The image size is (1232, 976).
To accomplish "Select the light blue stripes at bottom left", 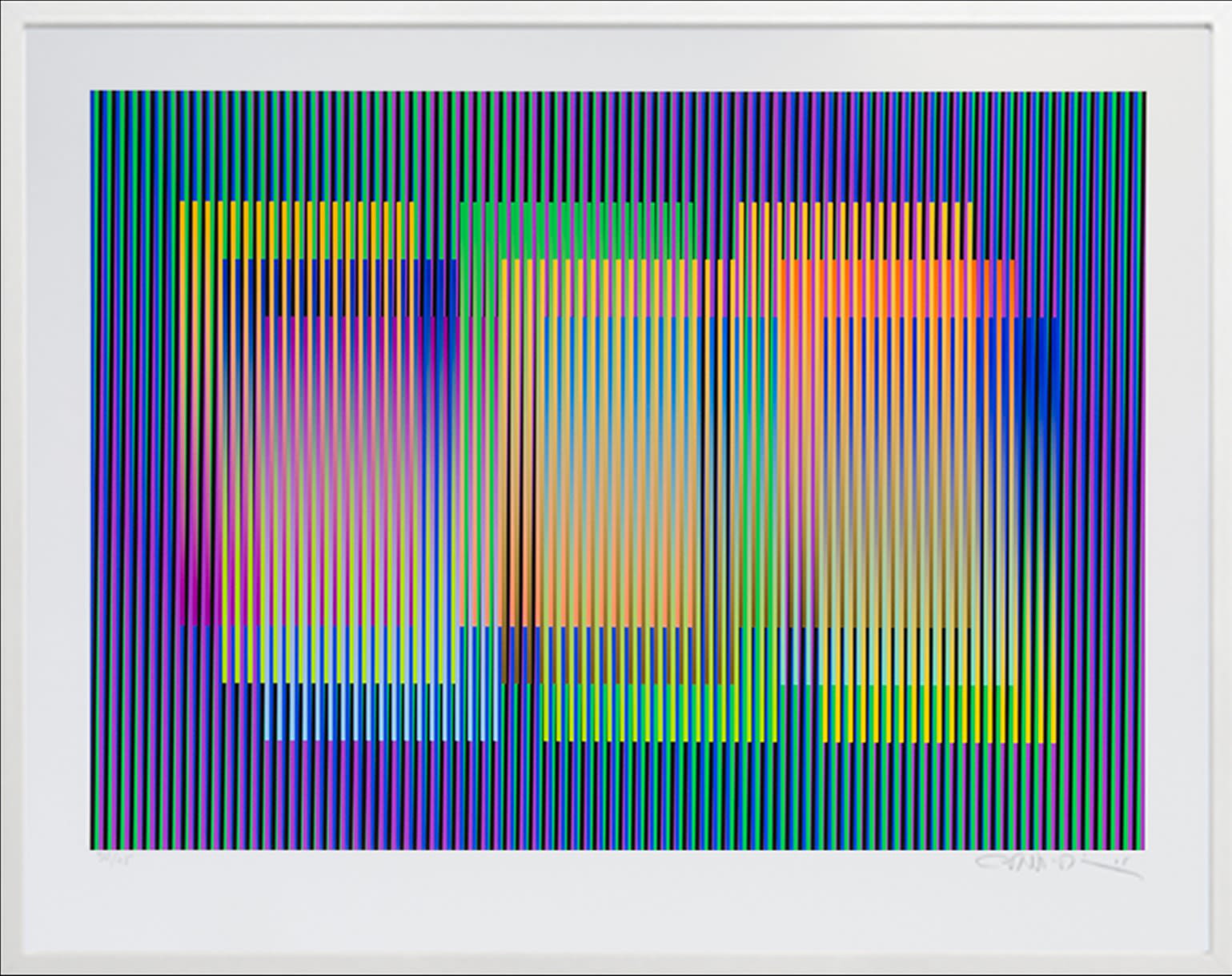I will point(344,717).
